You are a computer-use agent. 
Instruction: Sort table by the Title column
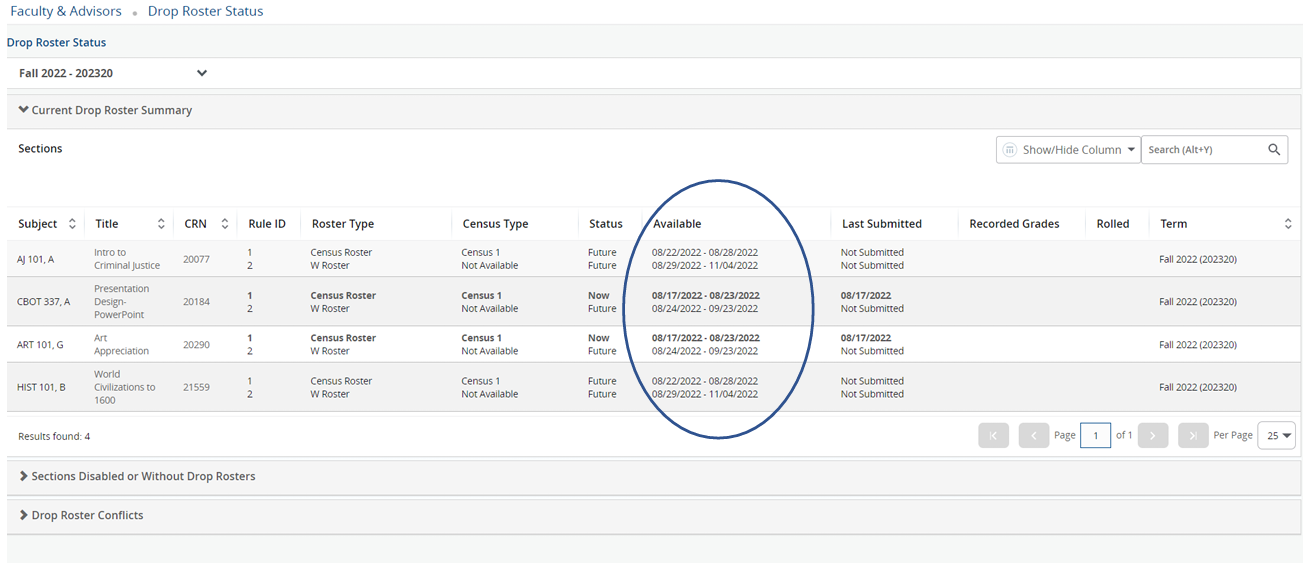pos(161,224)
